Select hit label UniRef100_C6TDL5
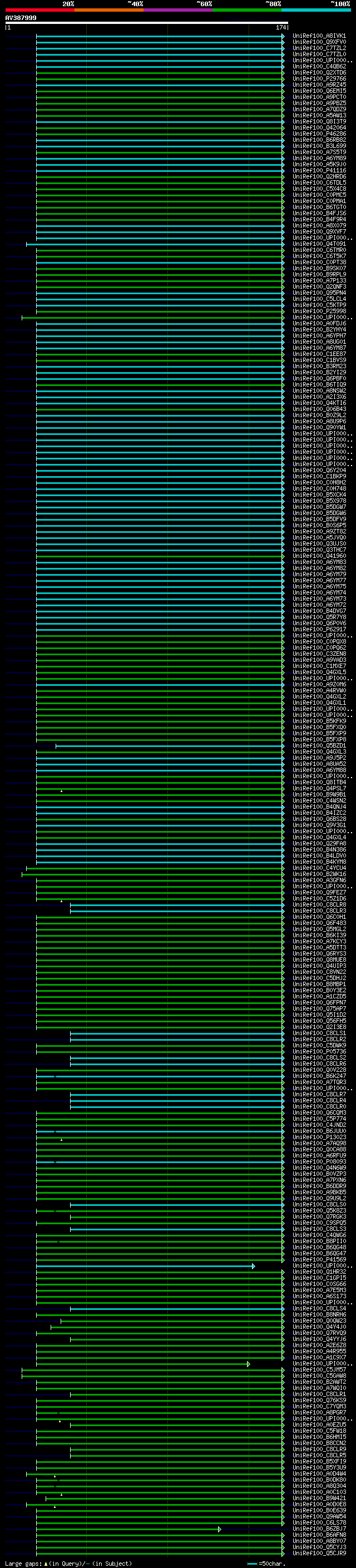Screen dimensions: 356x1568 click(319, 182)
